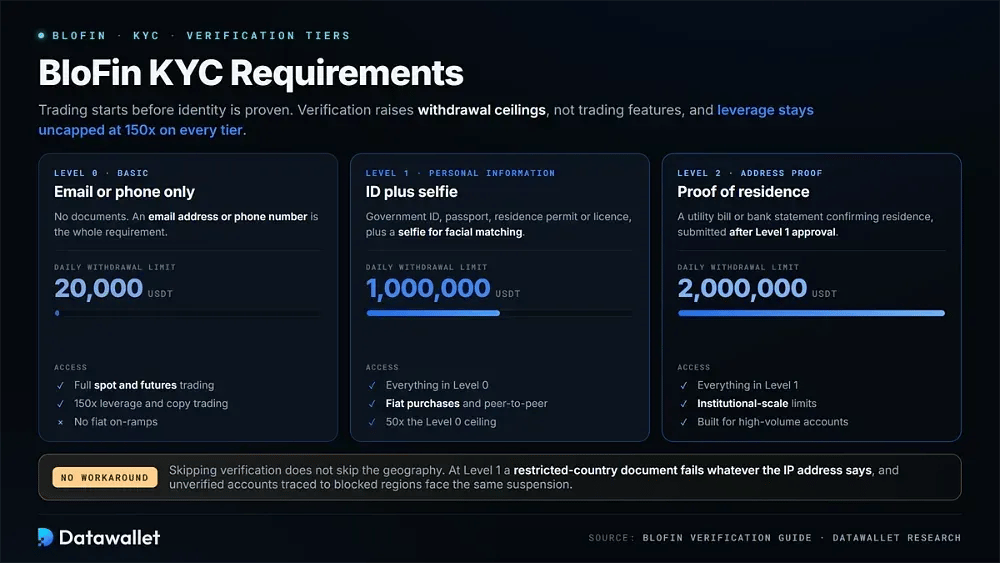
Task: Click the 'selfie for facial matching' phrase
Action: click(460, 232)
